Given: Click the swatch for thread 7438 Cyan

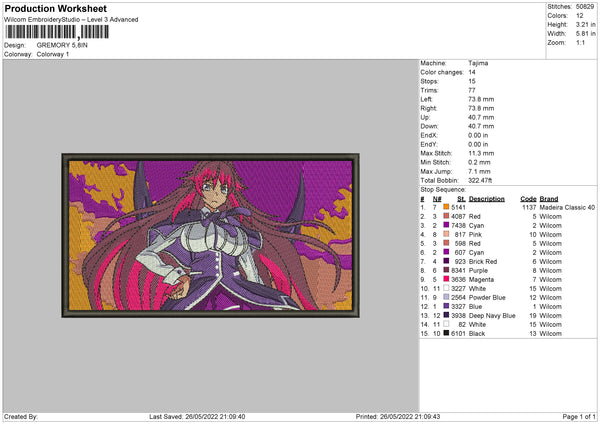Looking at the screenshot, I should [446, 225].
